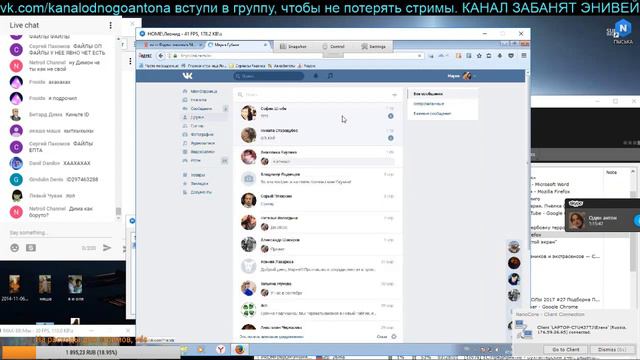Click the dollar Super Chat icon
The width and height of the screenshot is (640, 360).
click(31, 248)
